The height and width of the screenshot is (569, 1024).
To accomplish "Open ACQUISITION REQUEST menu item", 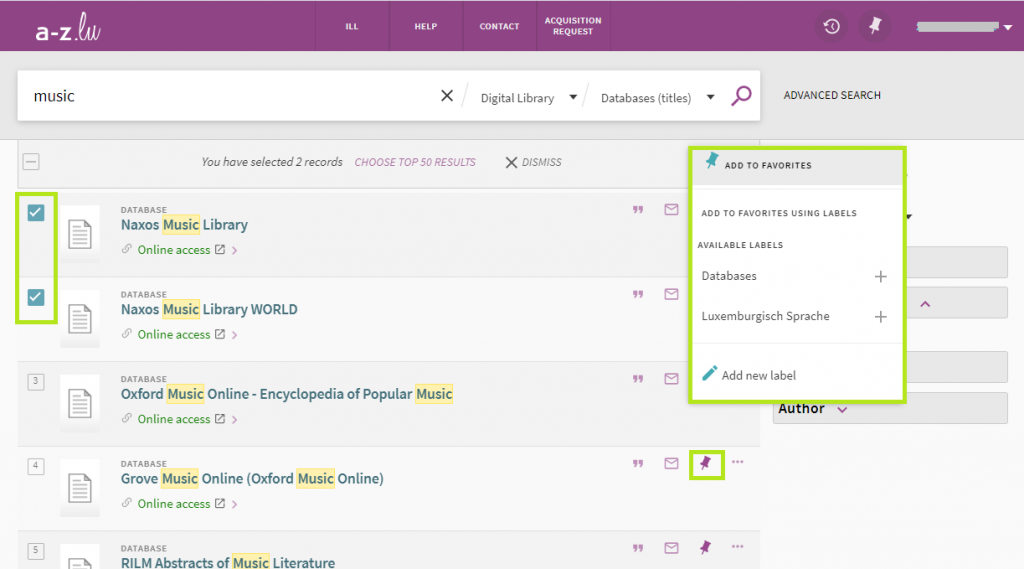I will pos(573,26).
